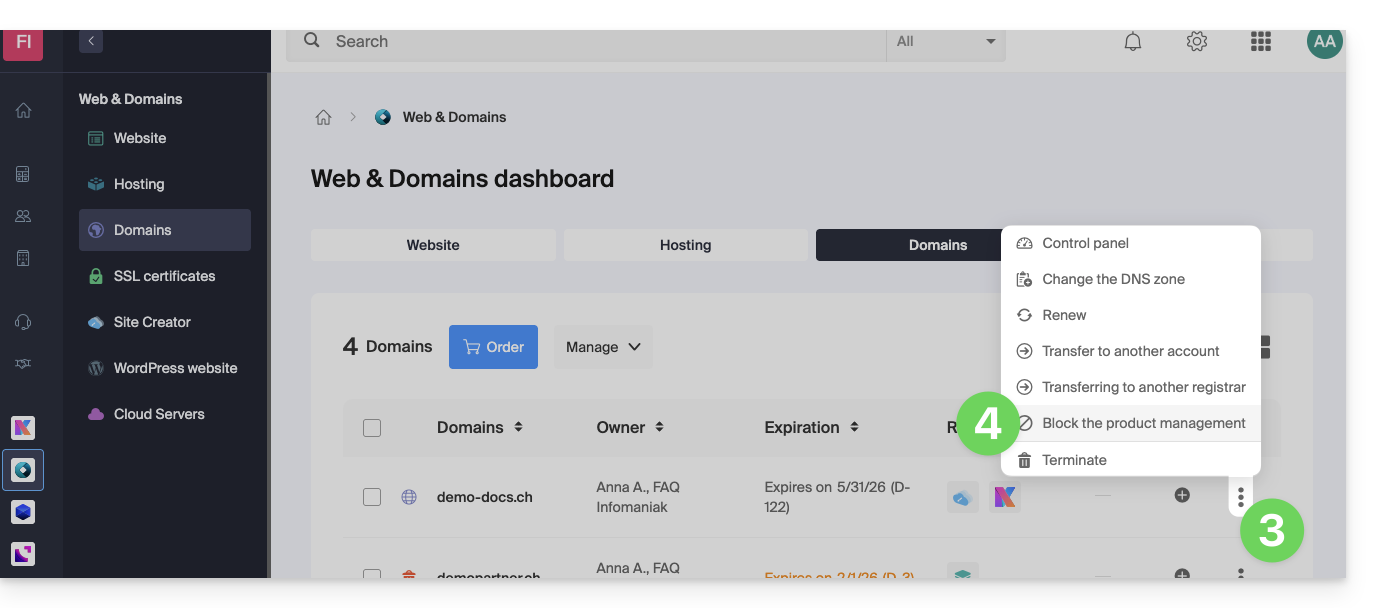Open the Manage dropdown
This screenshot has height=608, width=1376.
pyautogui.click(x=603, y=347)
